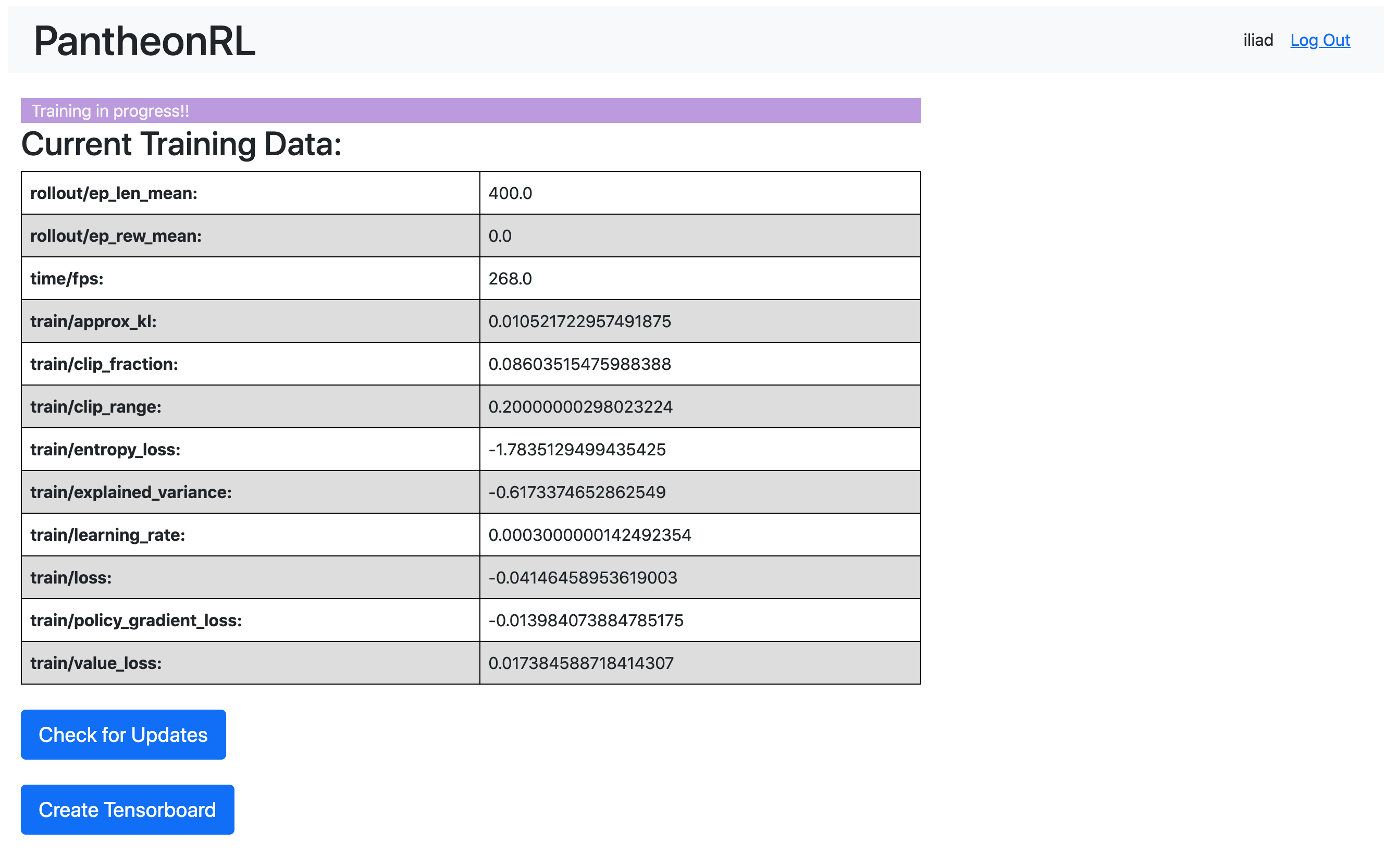This screenshot has width=1385, height=868.
Task: Click the PantheonRL title
Action: pos(144,41)
